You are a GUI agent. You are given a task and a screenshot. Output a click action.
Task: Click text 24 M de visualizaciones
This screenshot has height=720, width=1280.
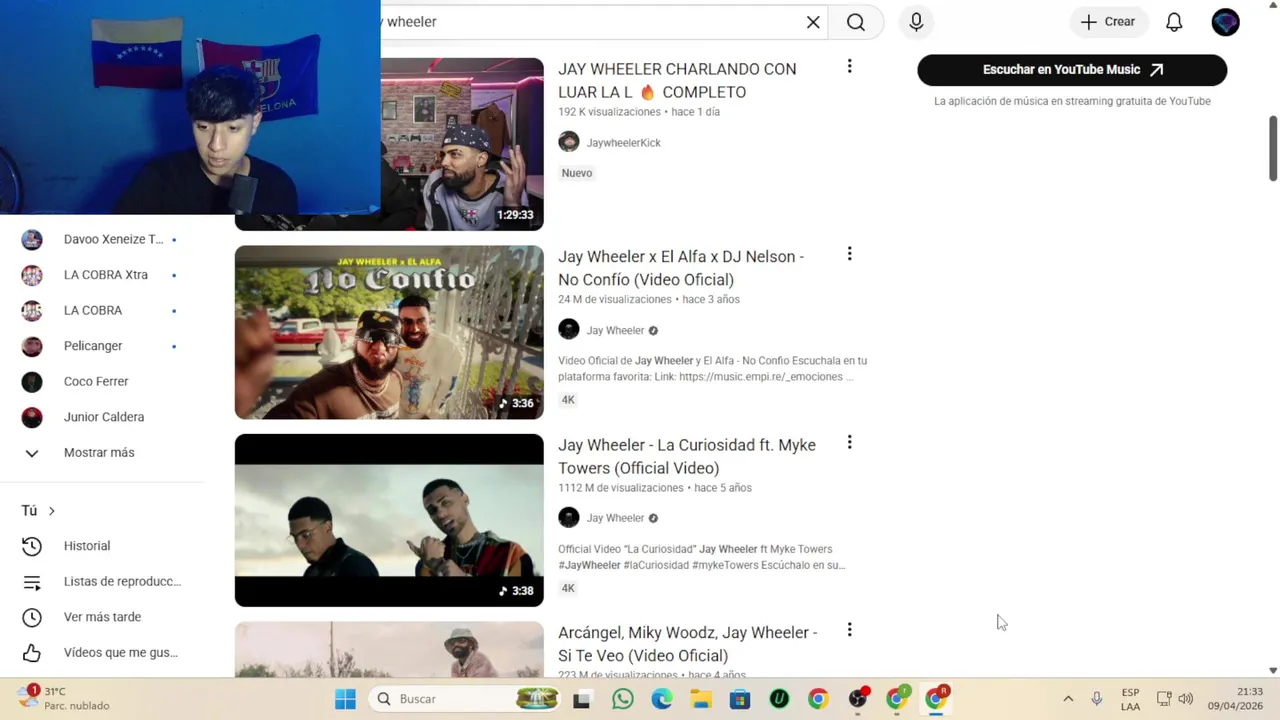(615, 300)
